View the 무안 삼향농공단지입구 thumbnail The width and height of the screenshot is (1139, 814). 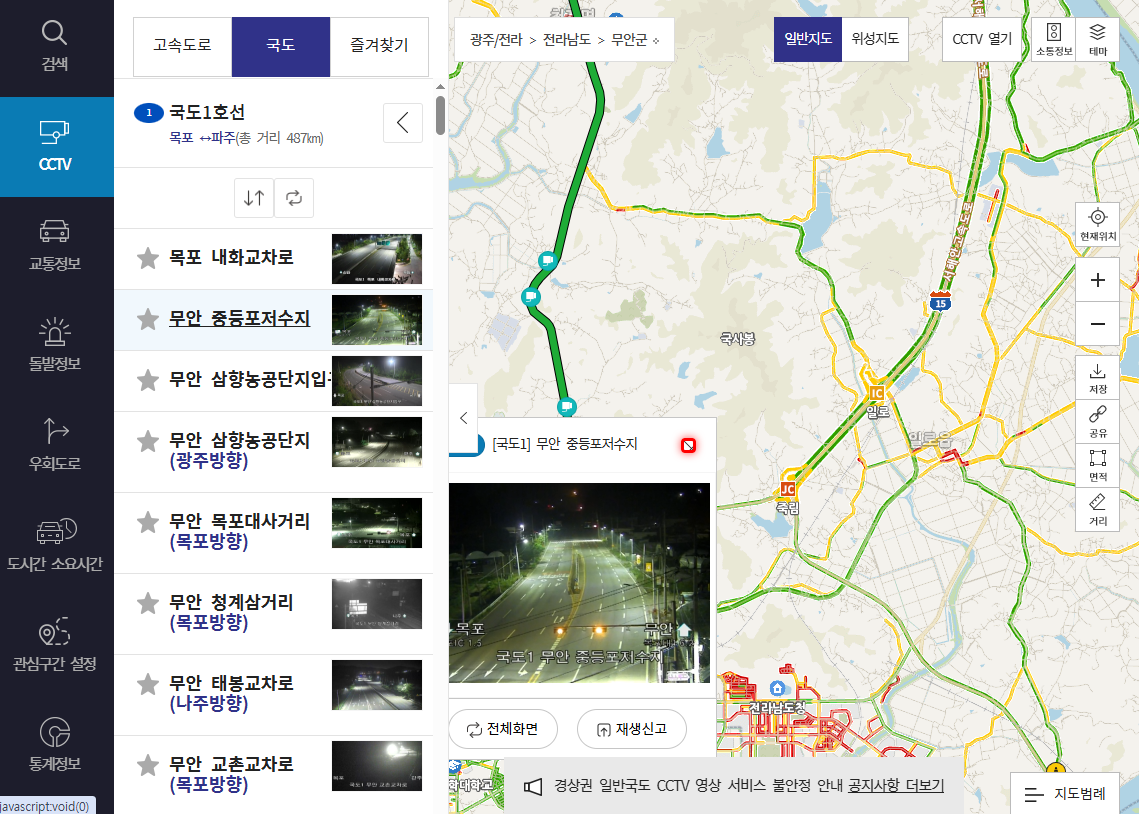click(377, 381)
